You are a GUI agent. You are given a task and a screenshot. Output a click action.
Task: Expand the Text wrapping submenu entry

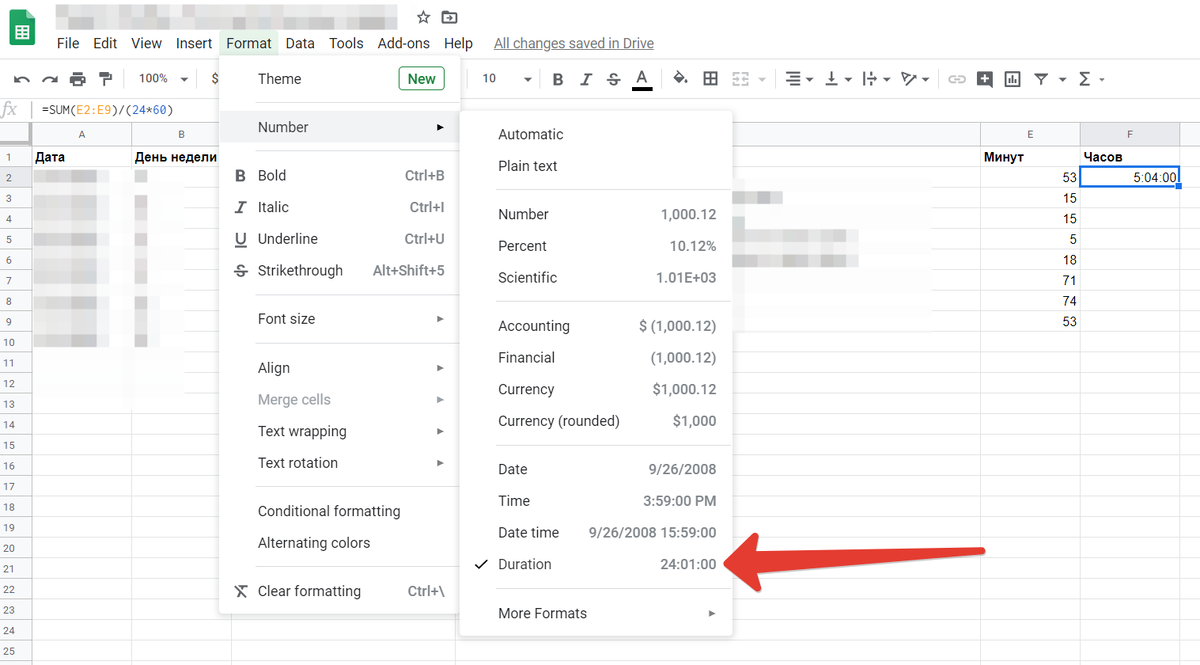[x=340, y=431]
